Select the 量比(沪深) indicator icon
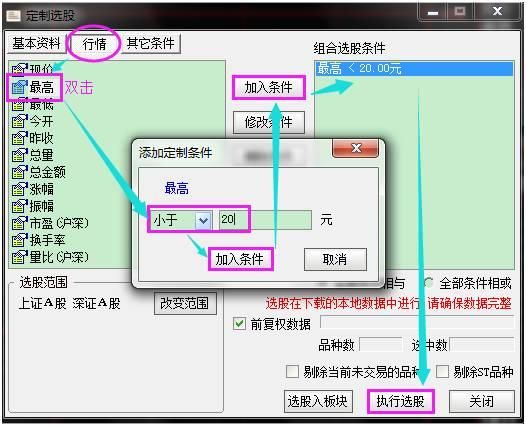 19,257
